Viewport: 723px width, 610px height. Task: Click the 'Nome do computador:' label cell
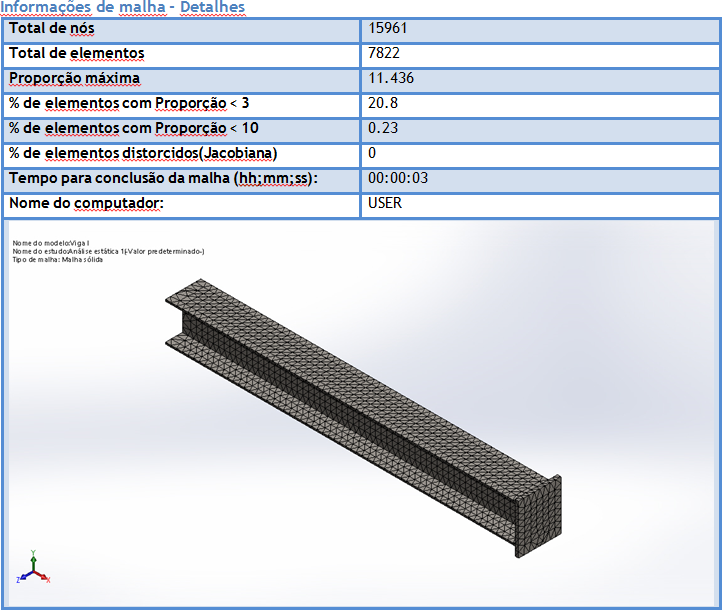pos(85,204)
